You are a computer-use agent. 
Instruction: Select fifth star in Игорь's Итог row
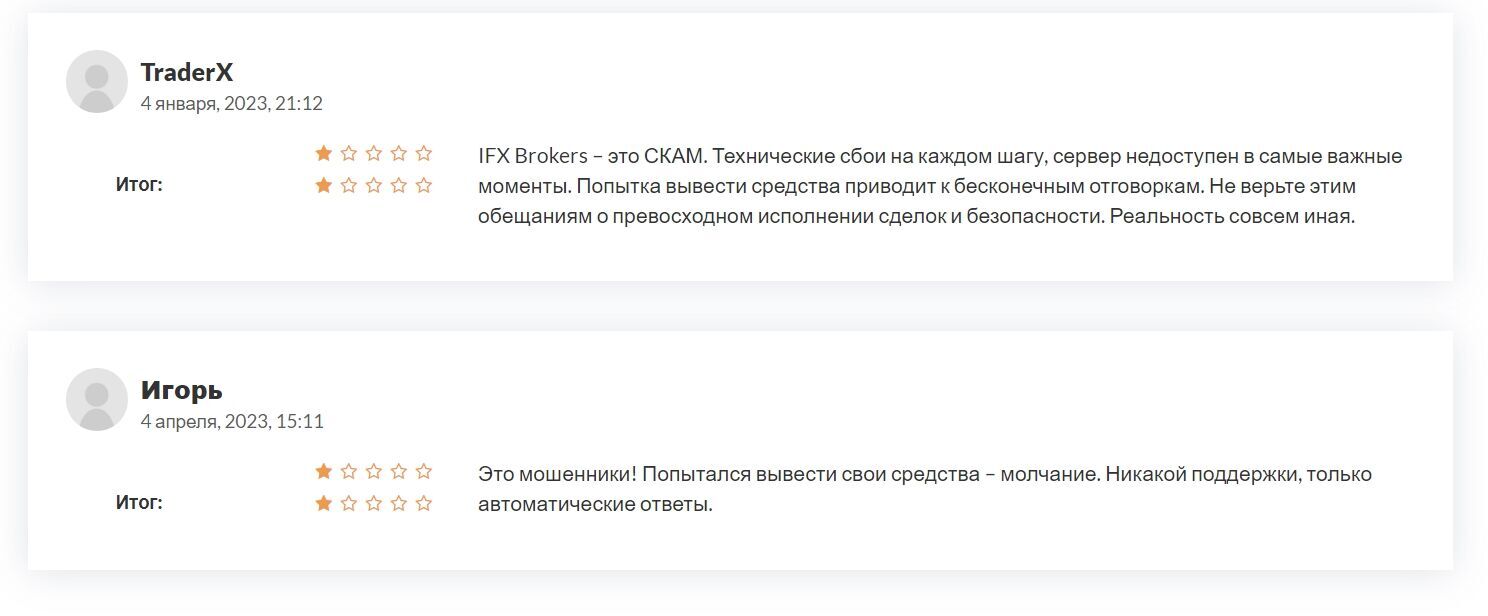pyautogui.click(x=424, y=503)
